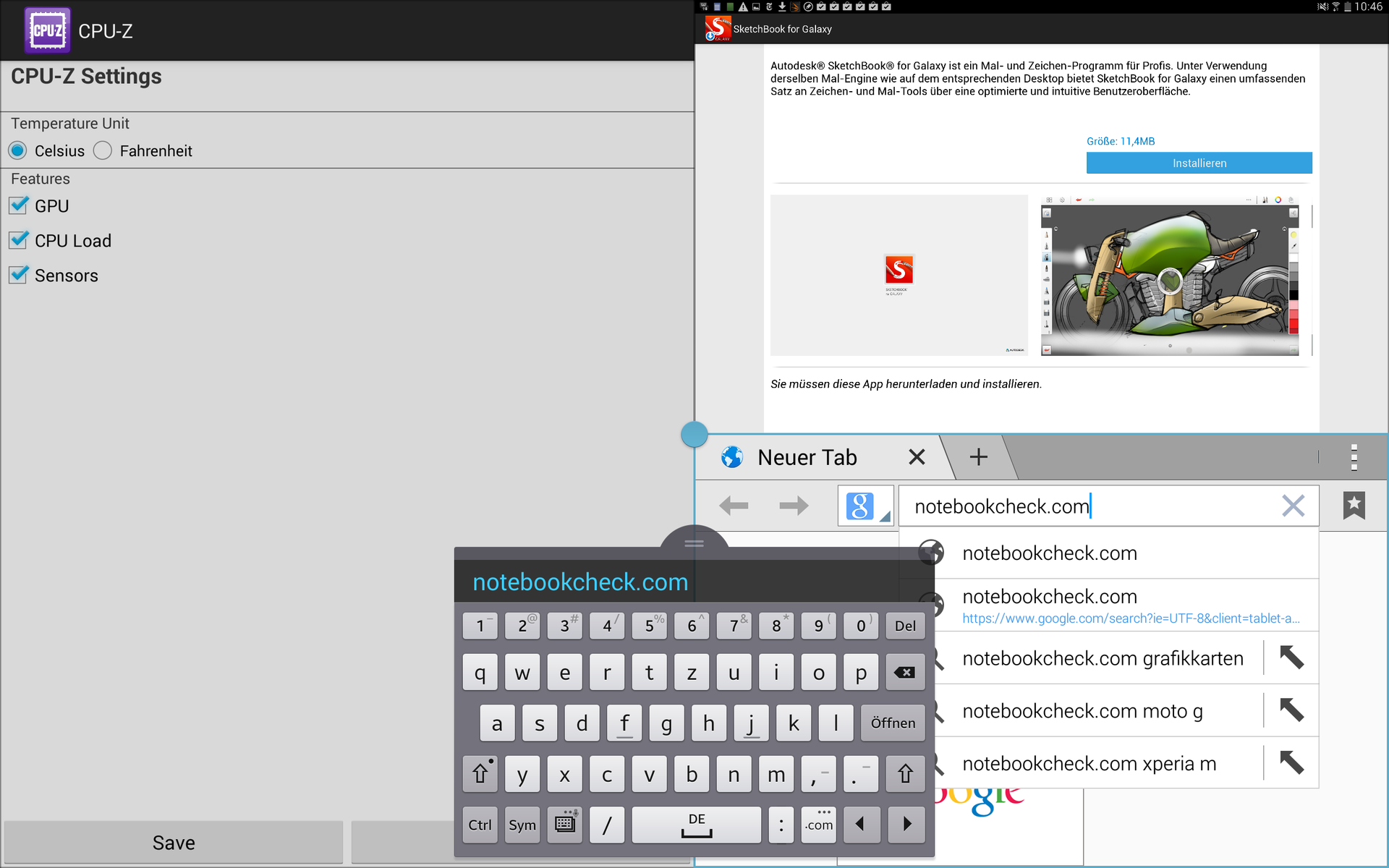Tap the Wi-Fi icon in status bar
Screen dimensions: 1389x868
pyautogui.click(x=1335, y=7)
